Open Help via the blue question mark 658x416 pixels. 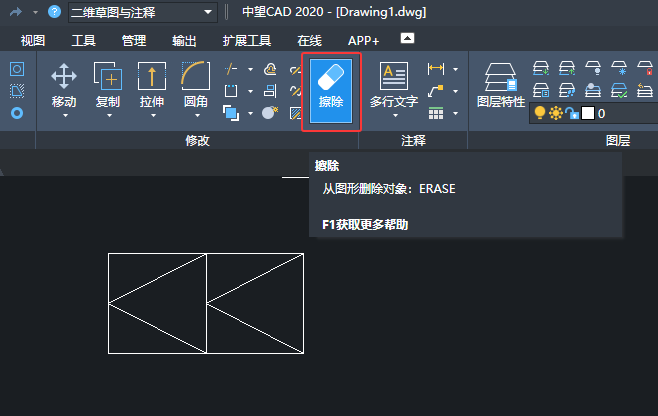click(x=54, y=12)
